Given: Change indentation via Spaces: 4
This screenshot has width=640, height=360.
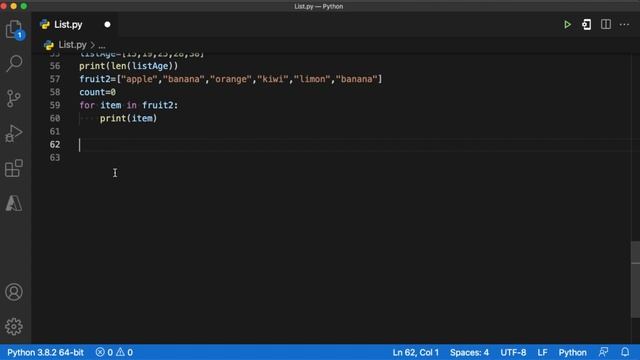Looking at the screenshot, I should (x=469, y=352).
